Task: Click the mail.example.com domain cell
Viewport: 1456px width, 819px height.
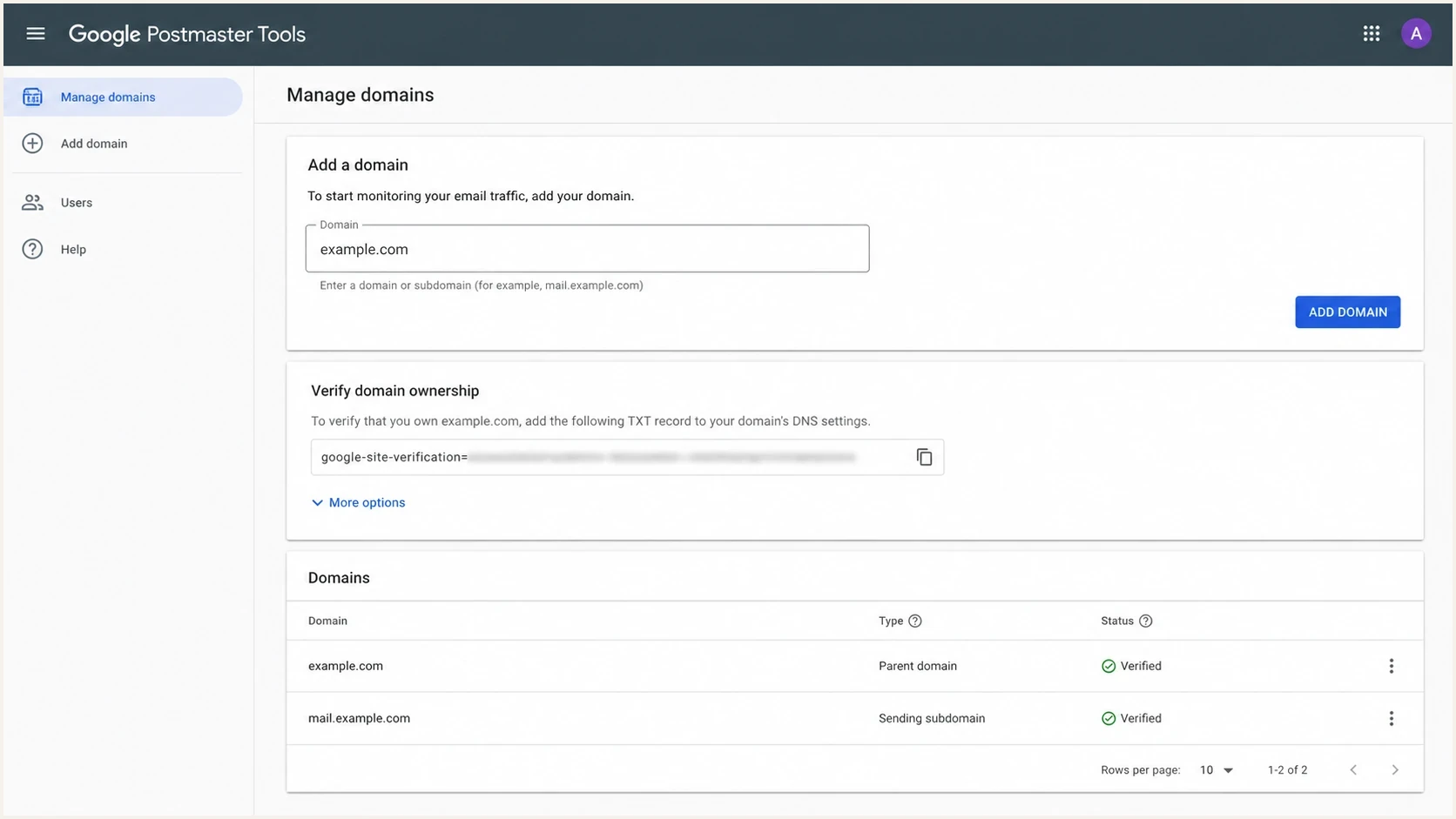Action: click(359, 718)
